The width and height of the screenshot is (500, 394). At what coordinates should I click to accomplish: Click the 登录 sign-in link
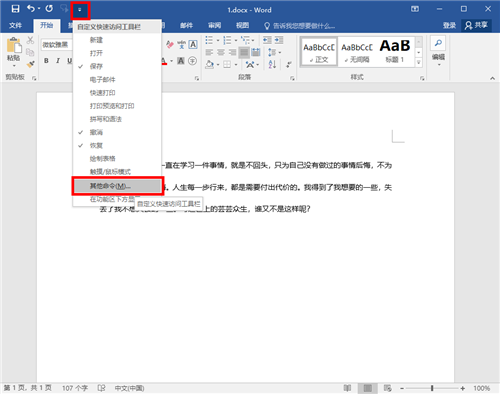point(449,26)
